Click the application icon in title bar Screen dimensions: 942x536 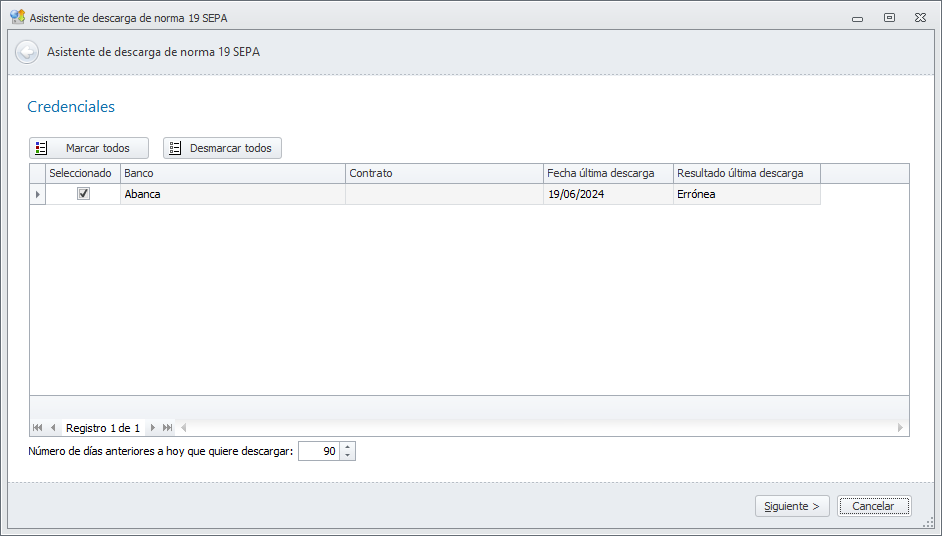click(x=17, y=18)
